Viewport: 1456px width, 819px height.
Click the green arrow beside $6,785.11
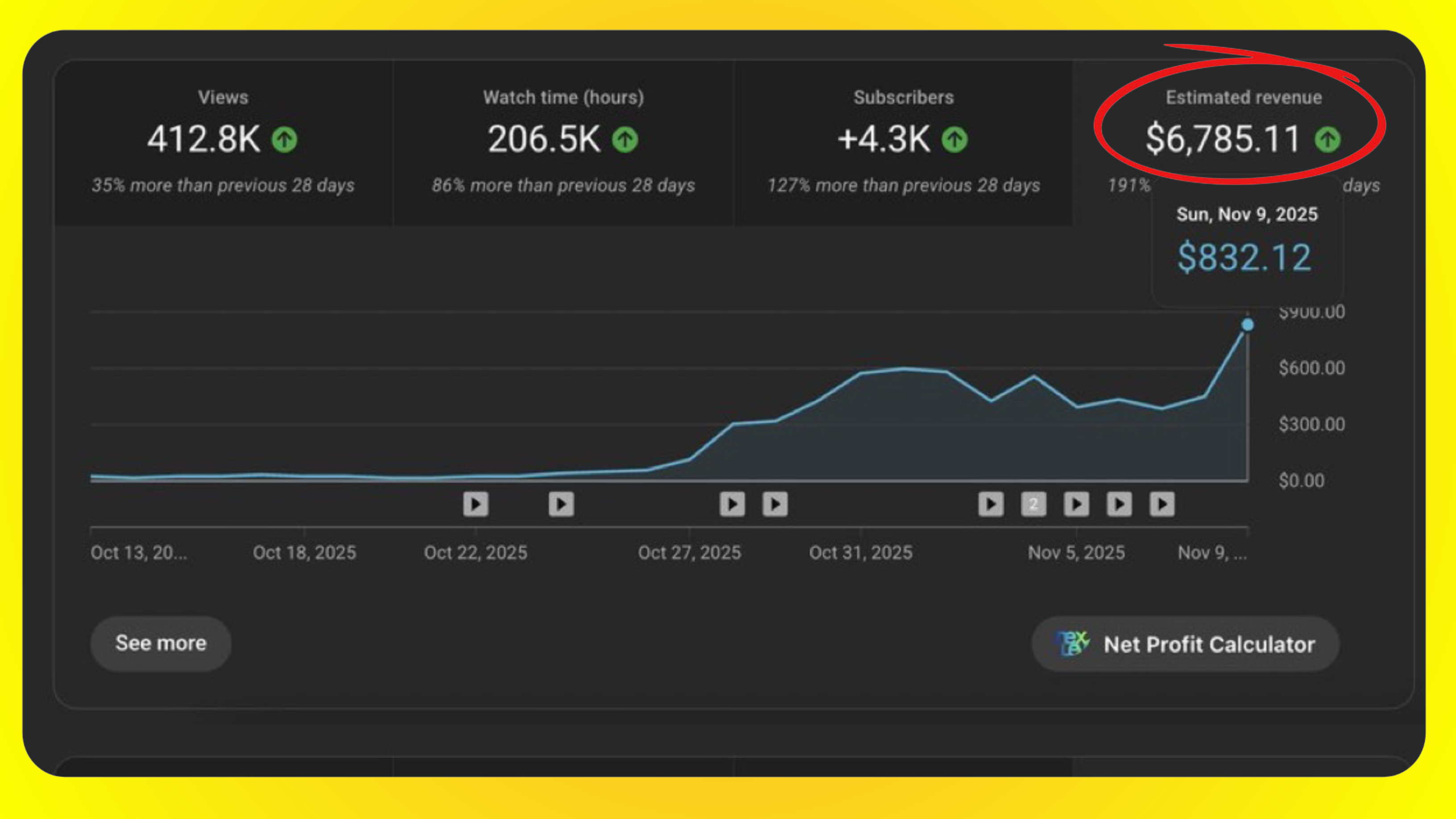[x=1327, y=139]
